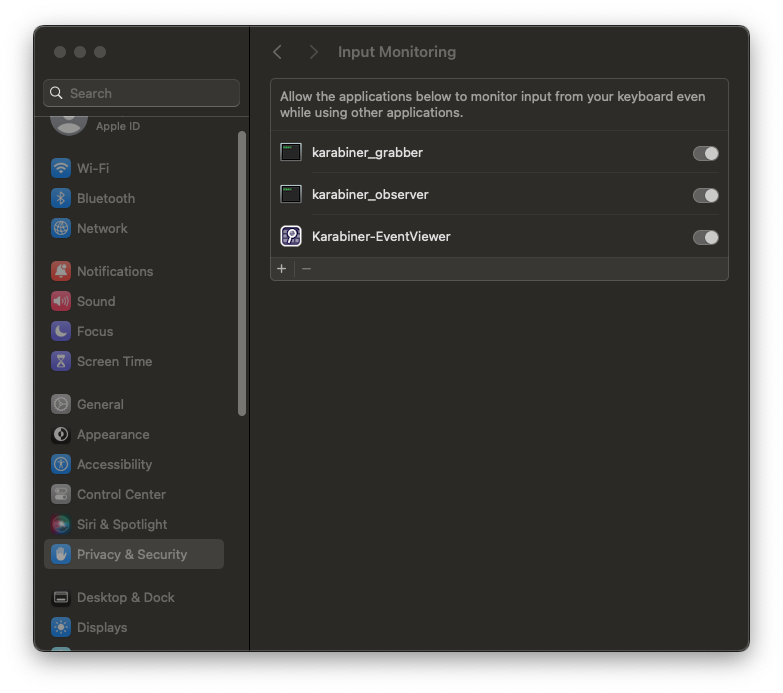Toggle karabiner_grabber input monitoring switch

(x=705, y=153)
